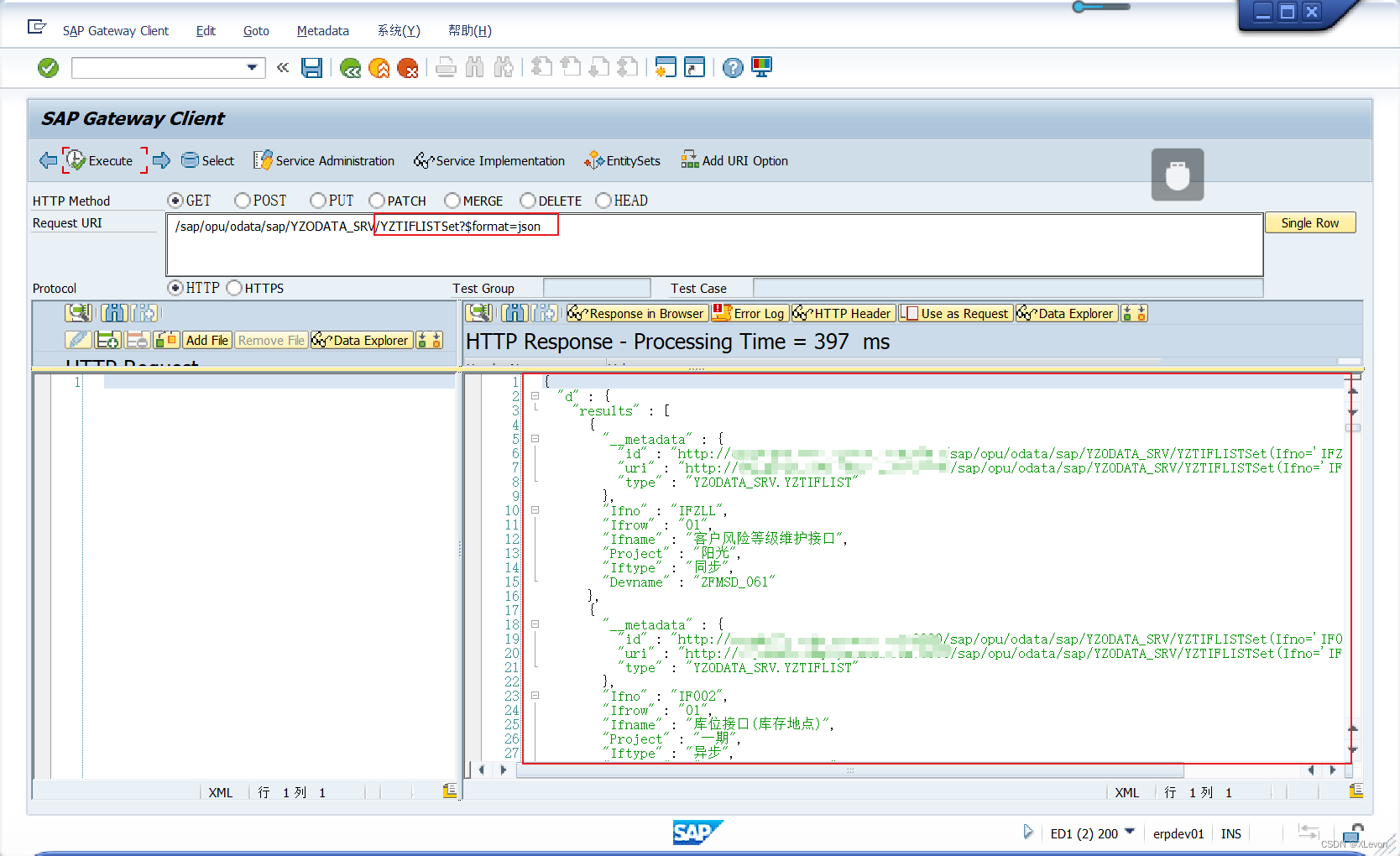
Task: Open Service Administration
Action: coord(324,160)
